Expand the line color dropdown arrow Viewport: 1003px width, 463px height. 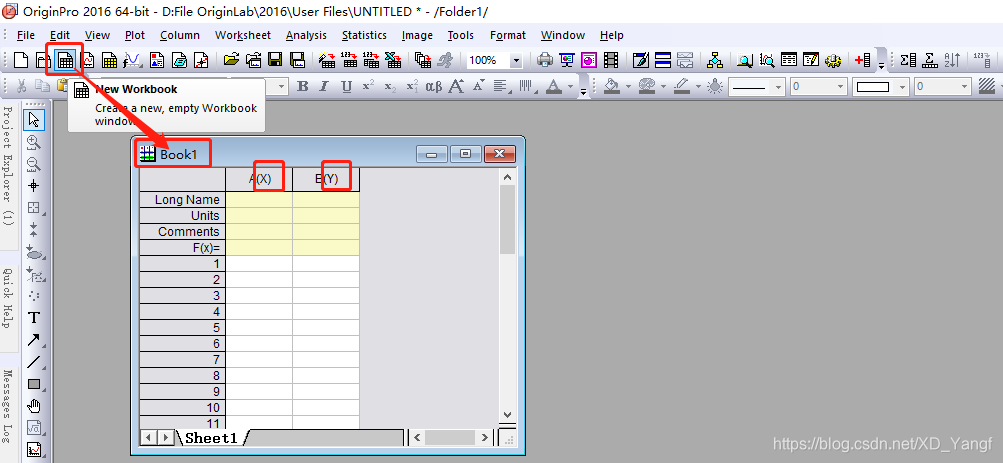pyautogui.click(x=699, y=86)
